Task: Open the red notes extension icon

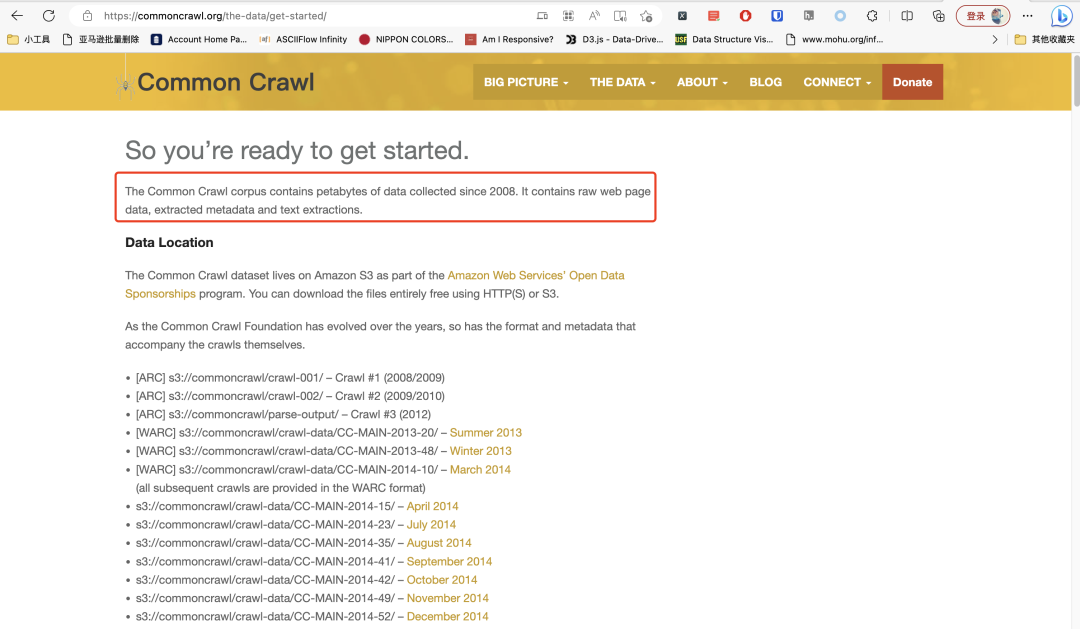Action: 714,16
